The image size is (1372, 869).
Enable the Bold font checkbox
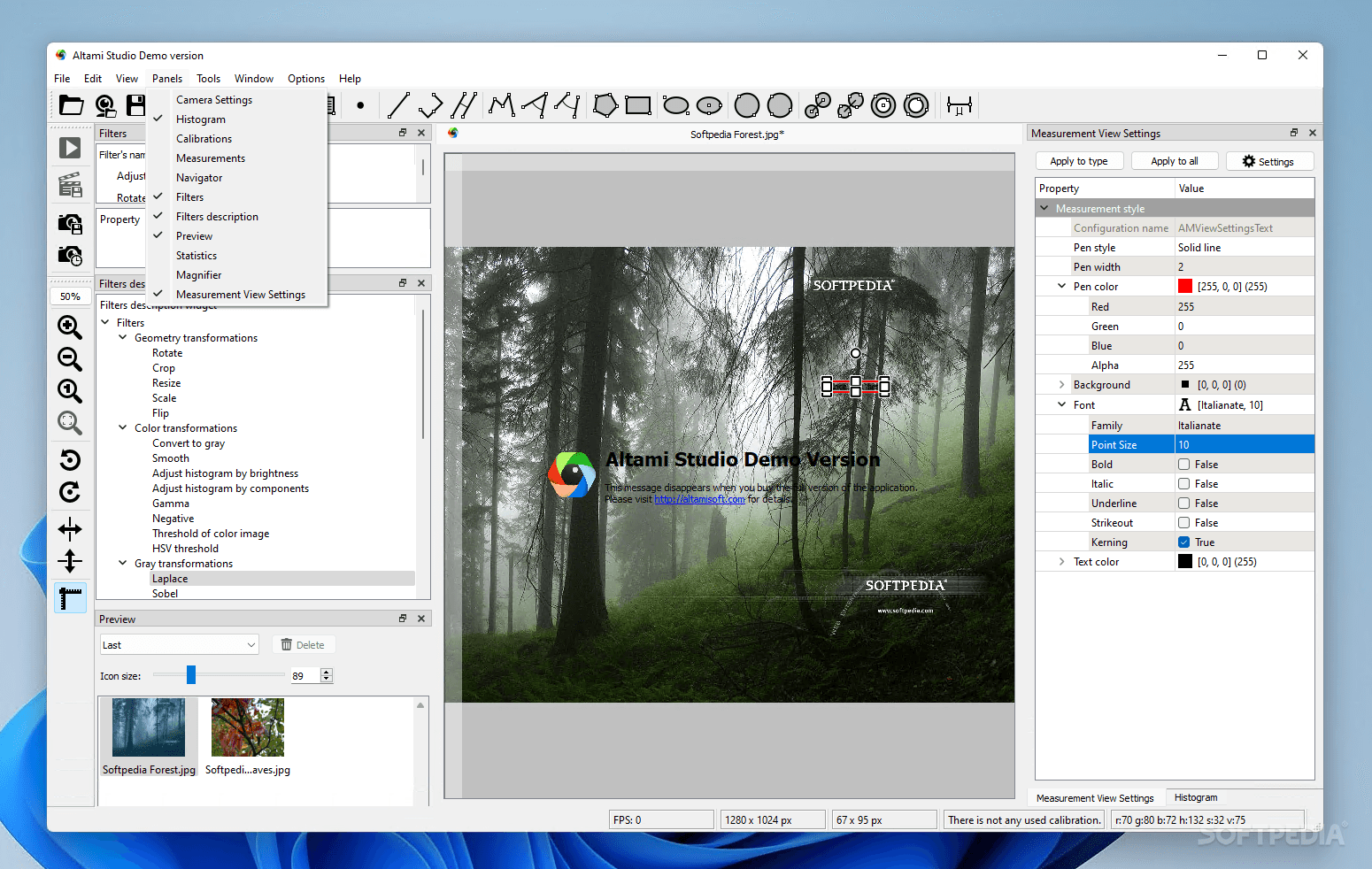coord(1183,465)
